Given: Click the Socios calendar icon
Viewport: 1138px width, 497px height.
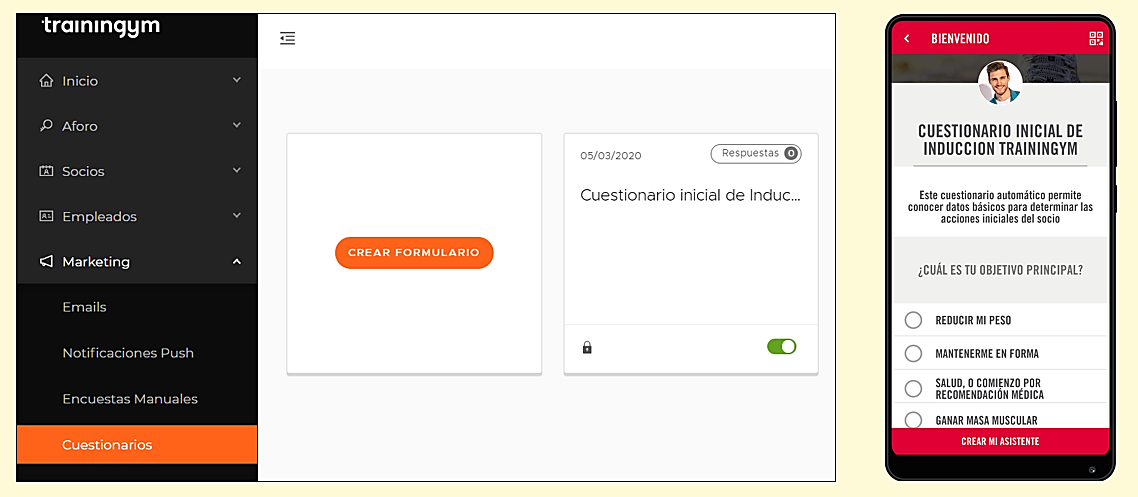Looking at the screenshot, I should (46, 171).
